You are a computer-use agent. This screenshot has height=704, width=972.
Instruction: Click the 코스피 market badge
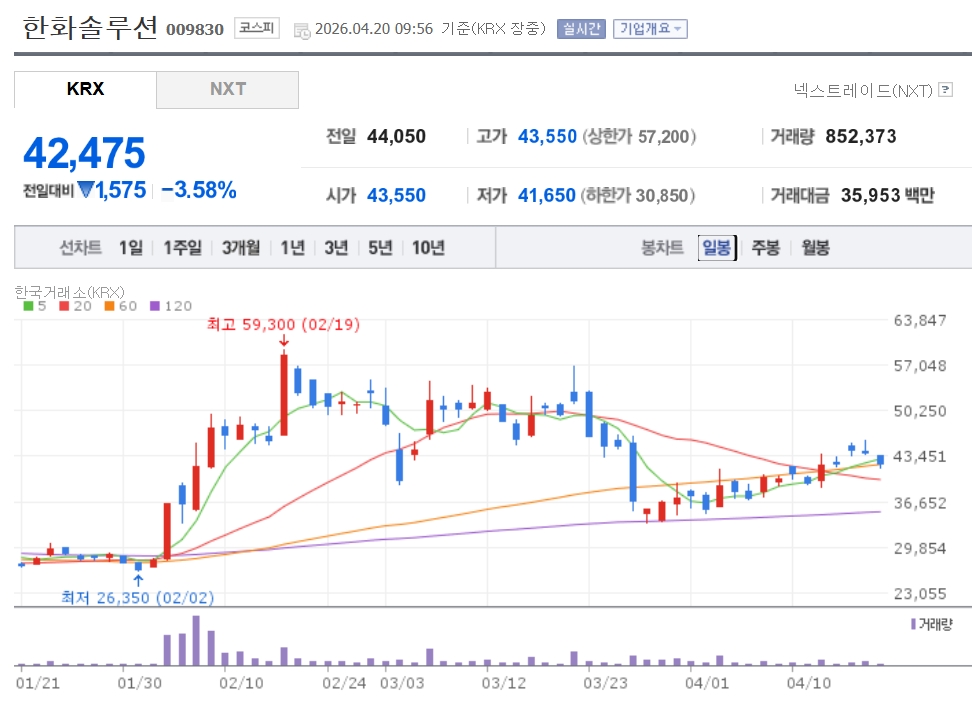[258, 28]
